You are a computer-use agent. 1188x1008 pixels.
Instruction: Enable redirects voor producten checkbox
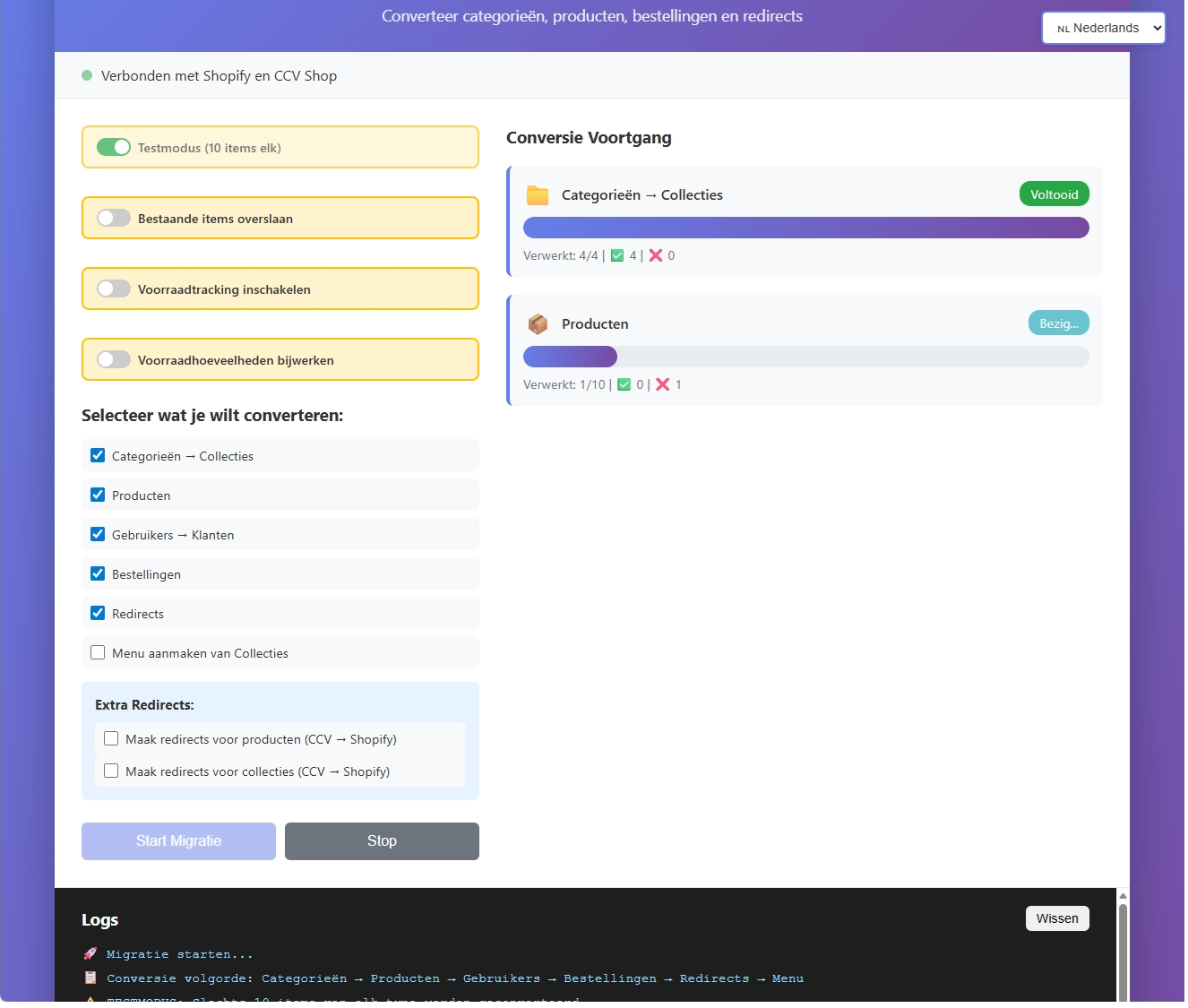[x=111, y=739]
